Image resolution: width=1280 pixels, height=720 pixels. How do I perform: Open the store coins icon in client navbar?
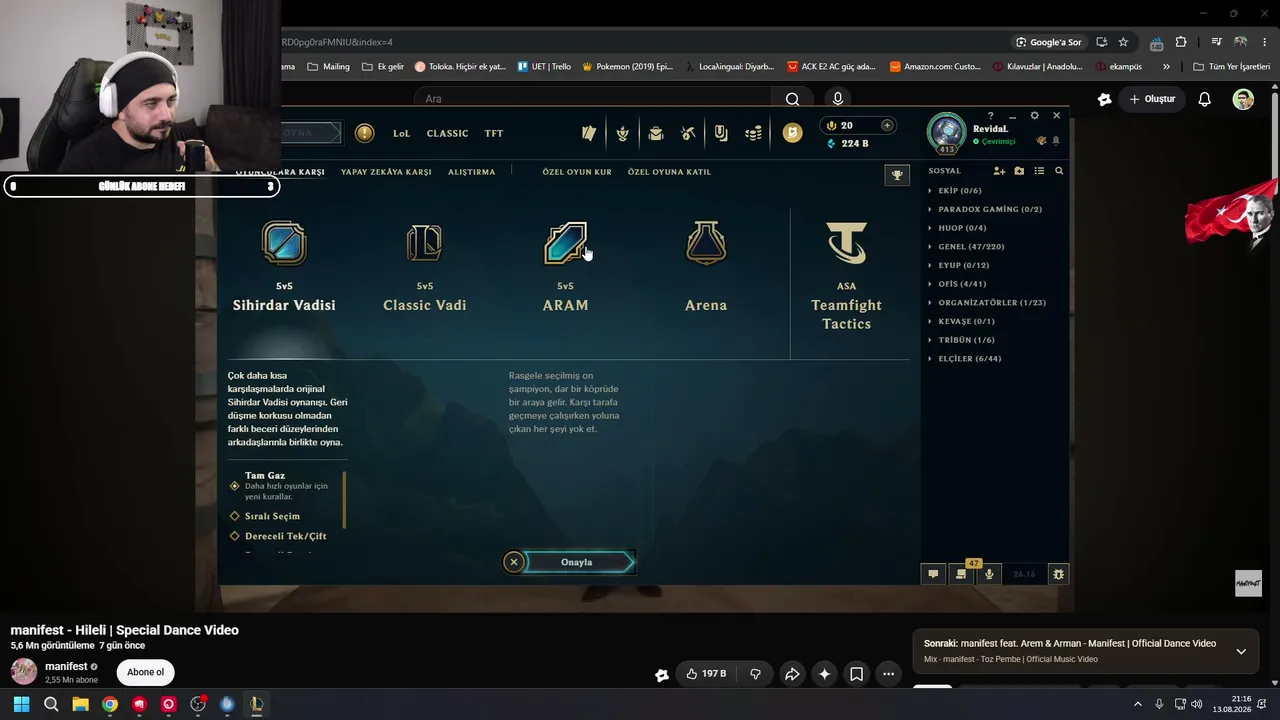pos(754,133)
